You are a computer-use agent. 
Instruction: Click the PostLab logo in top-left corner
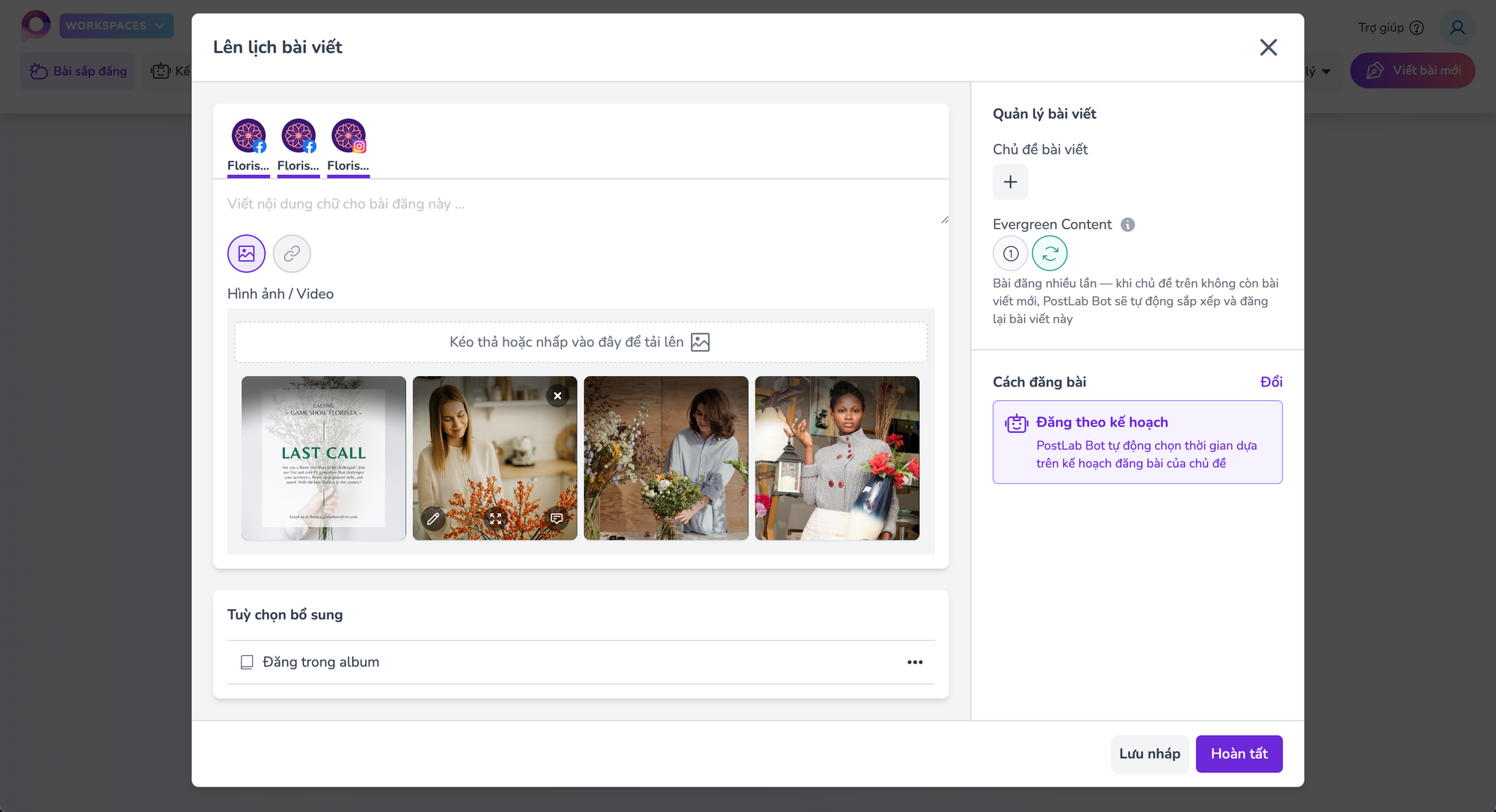[36, 25]
